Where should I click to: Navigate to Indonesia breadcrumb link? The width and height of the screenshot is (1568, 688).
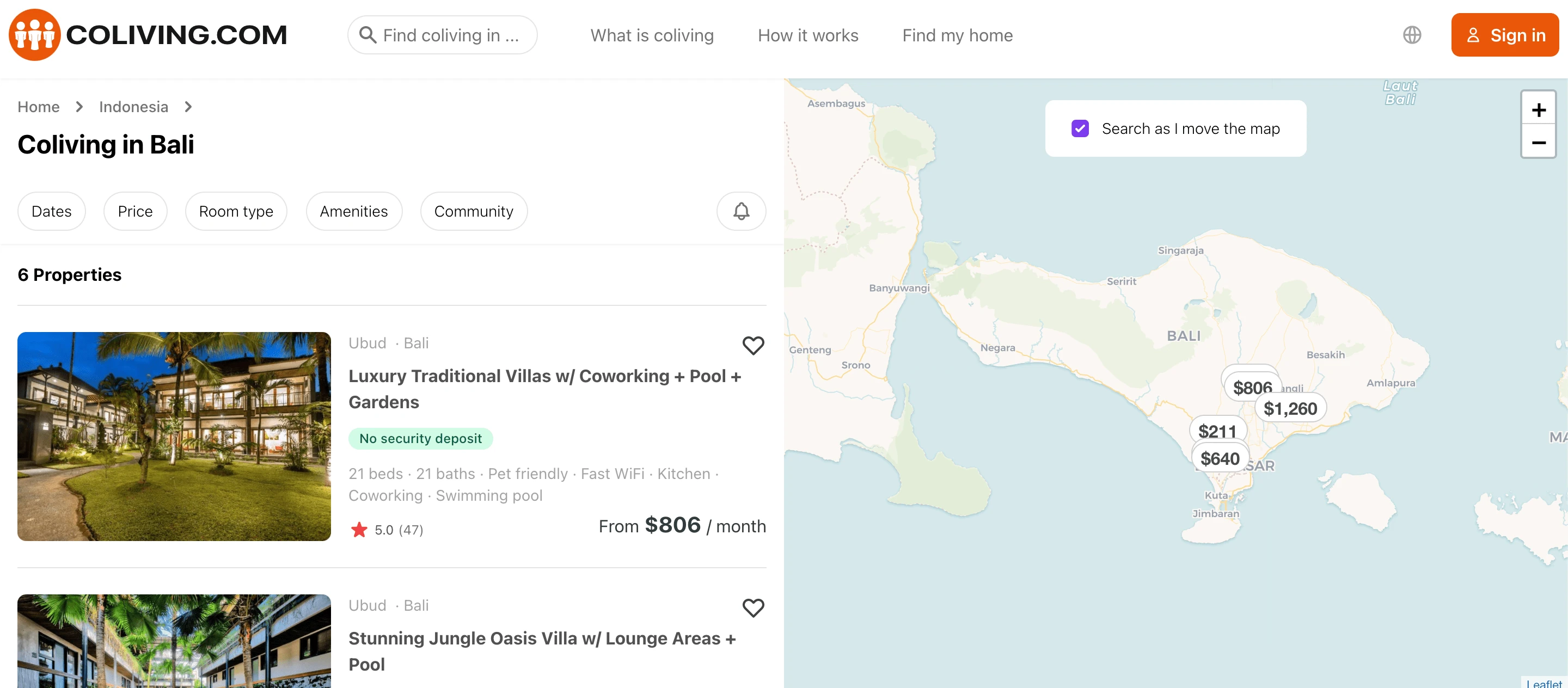[x=133, y=107]
